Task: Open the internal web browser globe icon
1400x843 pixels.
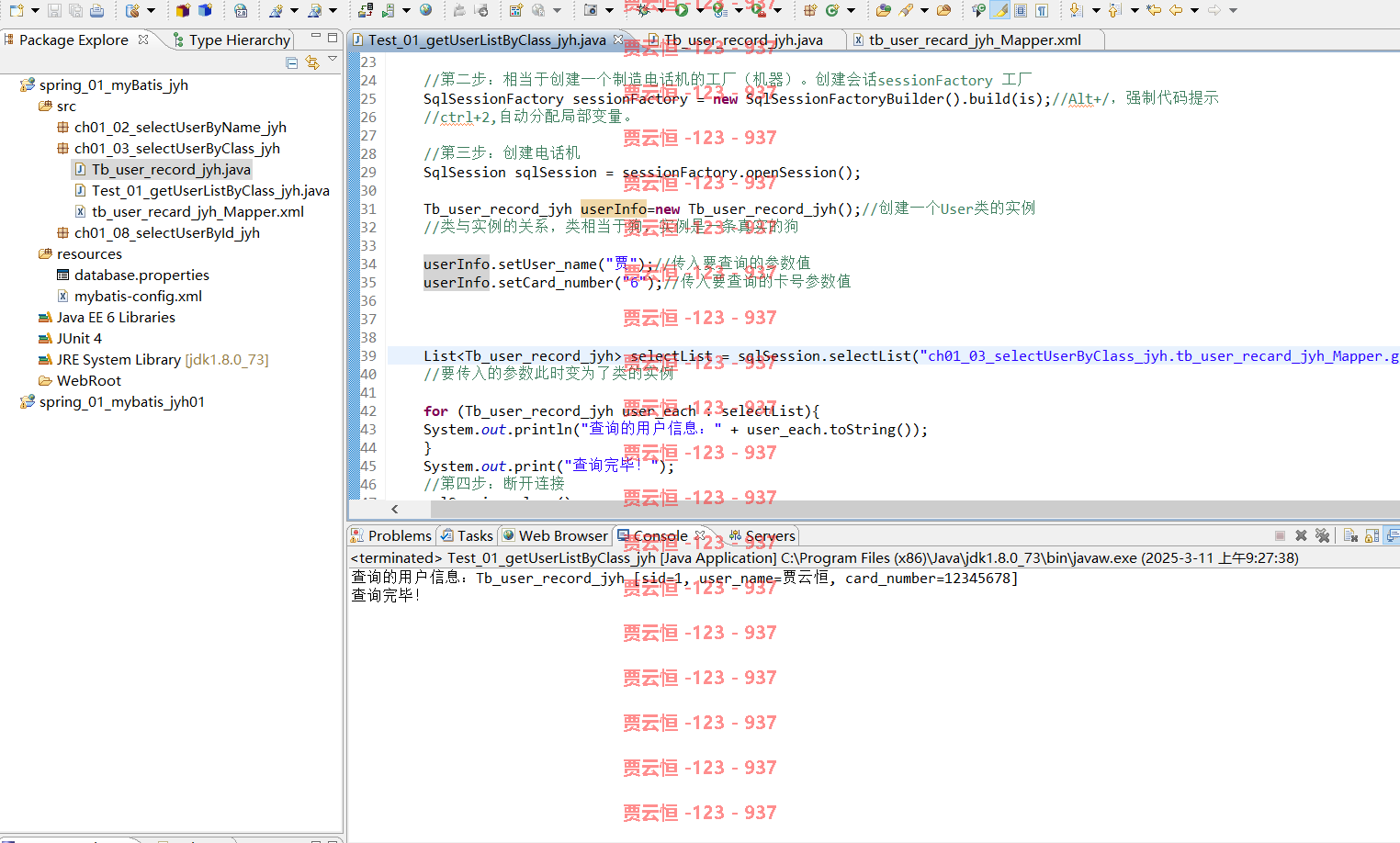Action: (x=425, y=10)
